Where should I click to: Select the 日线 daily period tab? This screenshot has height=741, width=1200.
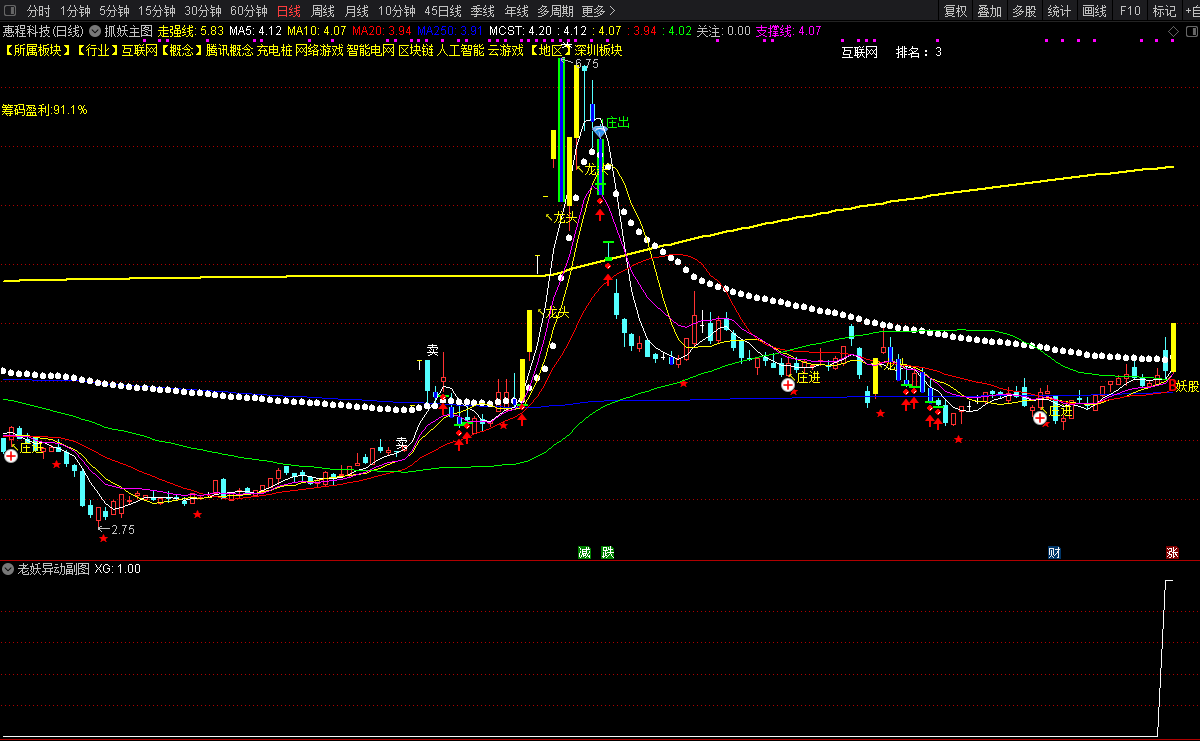coord(288,11)
